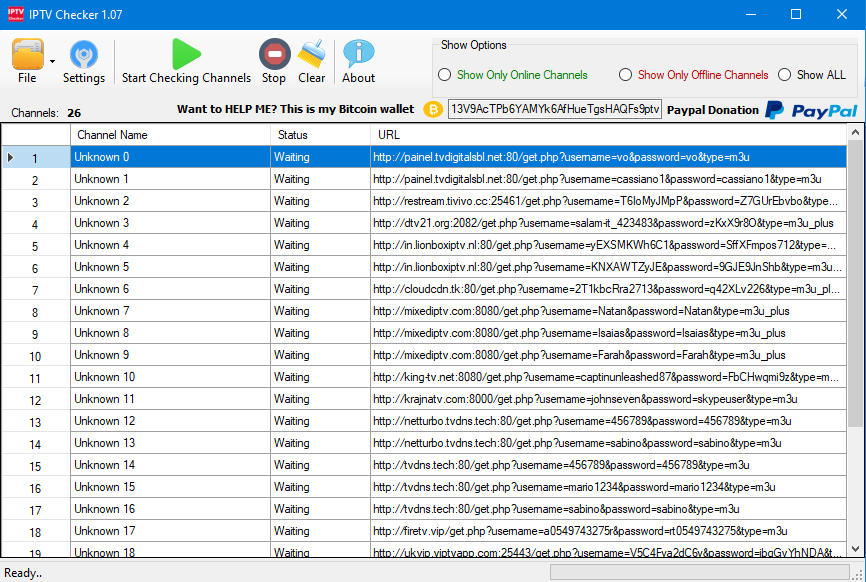Click the status bar progress bar
This screenshot has width=866, height=582.
click(699, 572)
